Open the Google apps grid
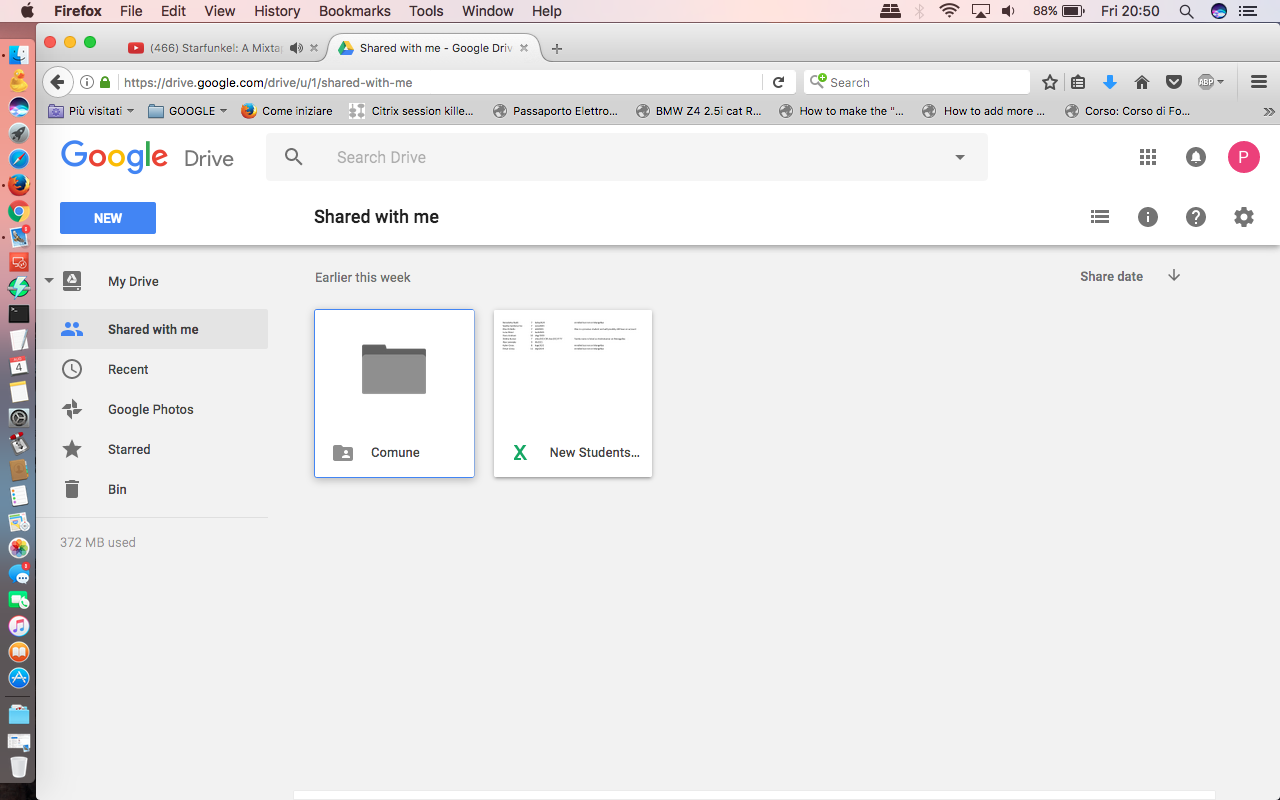This screenshot has width=1280, height=800. tap(1148, 157)
